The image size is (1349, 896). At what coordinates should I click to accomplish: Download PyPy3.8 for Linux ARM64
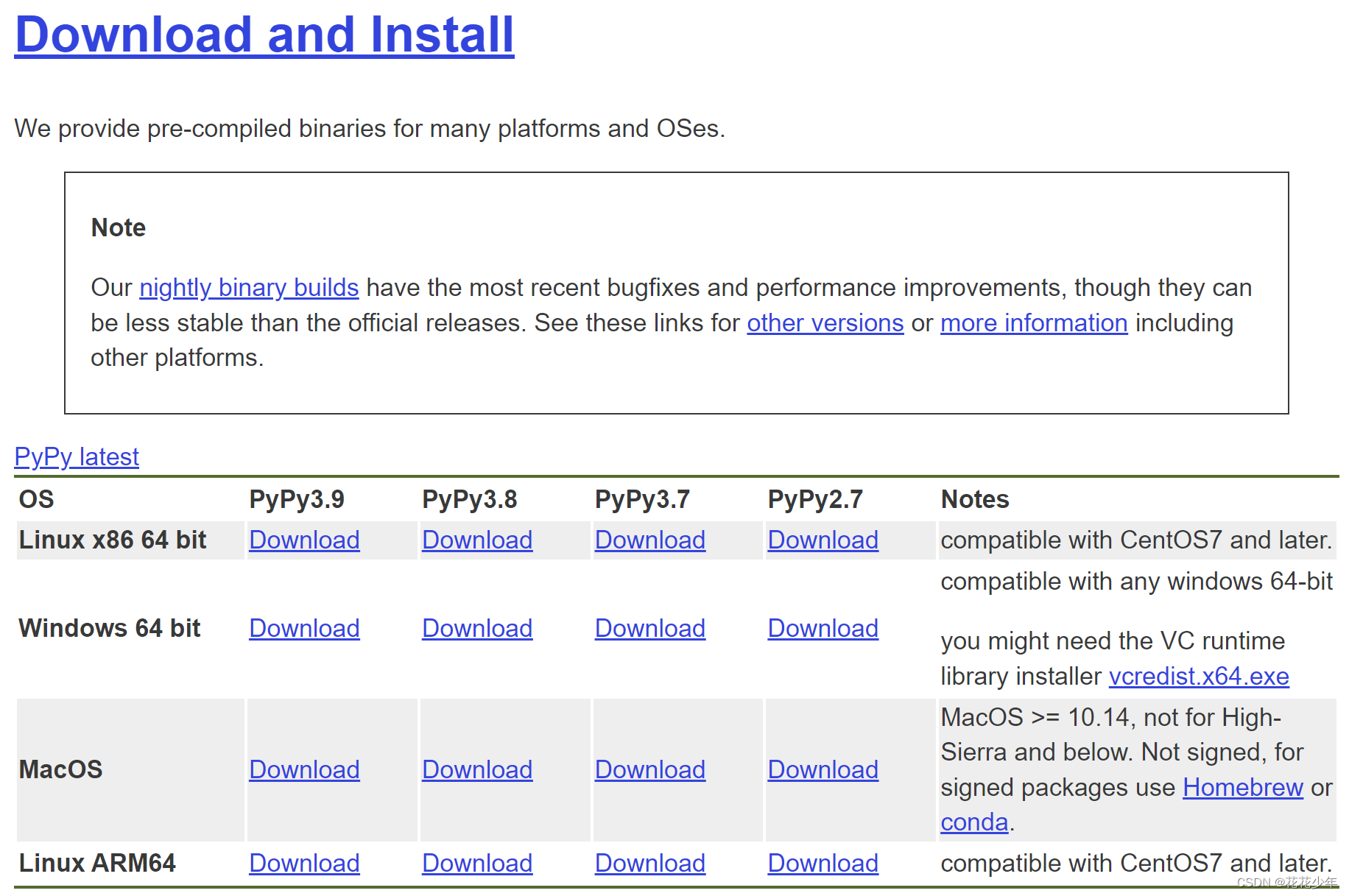[477, 863]
